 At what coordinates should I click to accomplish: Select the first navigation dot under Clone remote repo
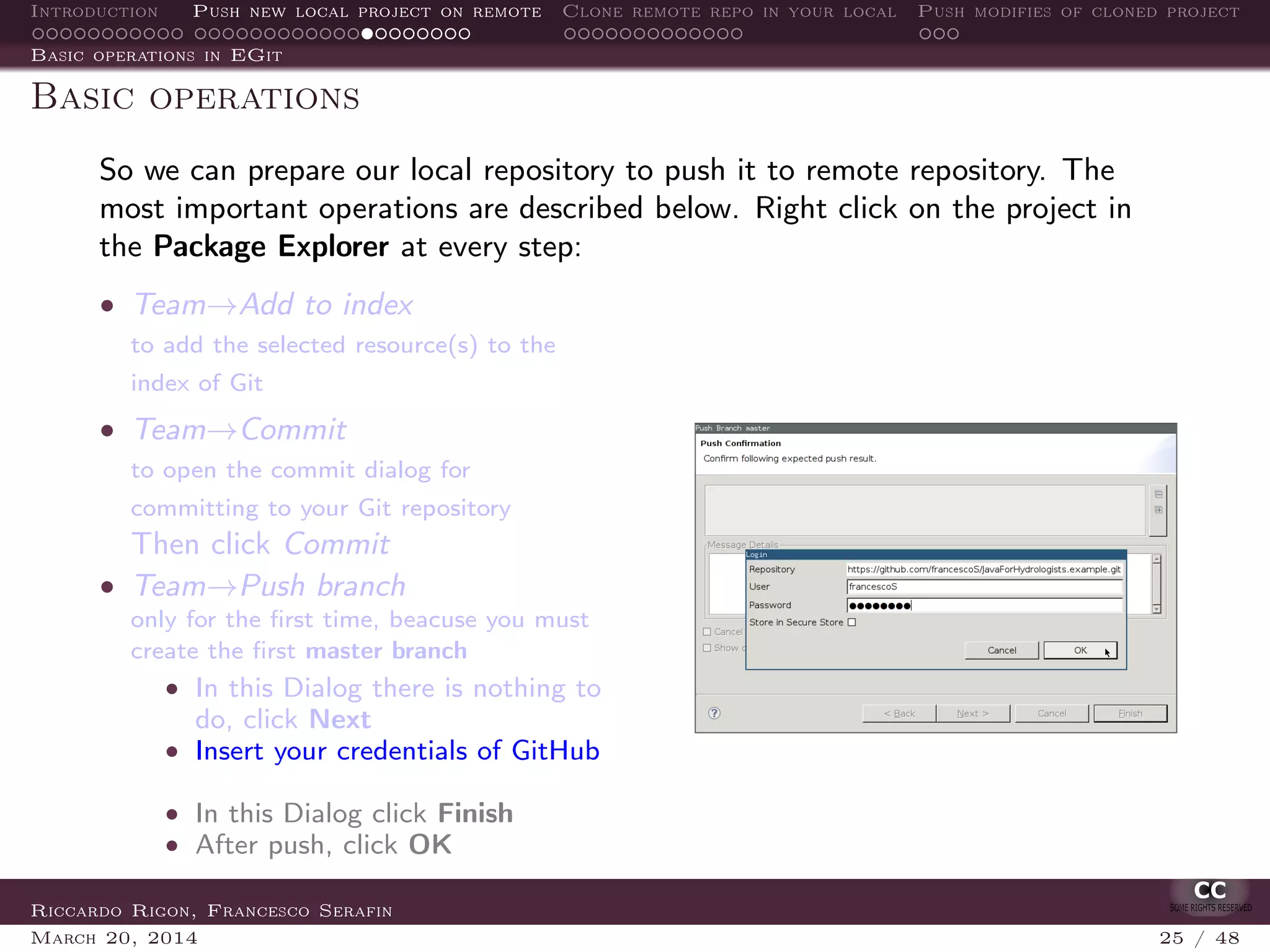(570, 33)
